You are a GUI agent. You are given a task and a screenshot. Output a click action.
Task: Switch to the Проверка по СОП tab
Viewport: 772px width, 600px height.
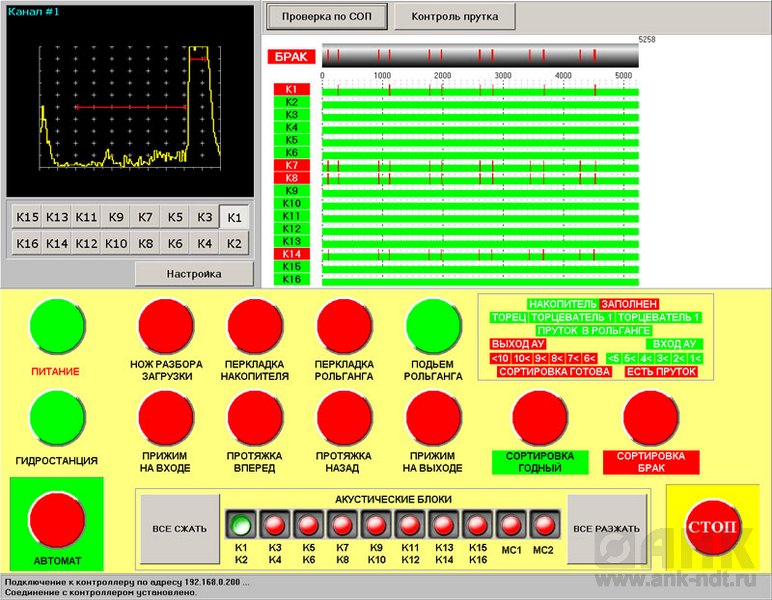click(x=326, y=16)
